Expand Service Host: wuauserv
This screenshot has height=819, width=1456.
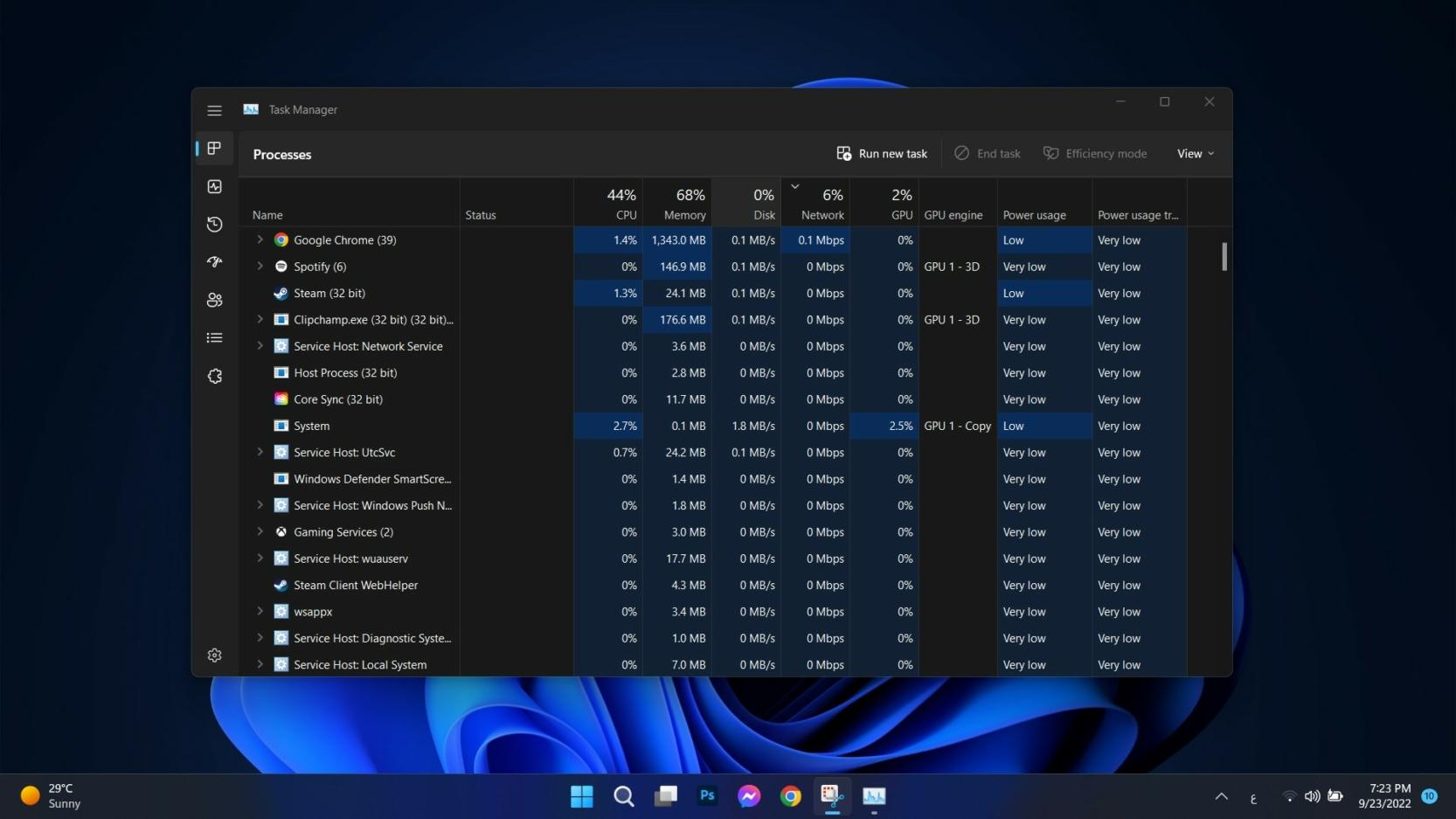point(260,559)
